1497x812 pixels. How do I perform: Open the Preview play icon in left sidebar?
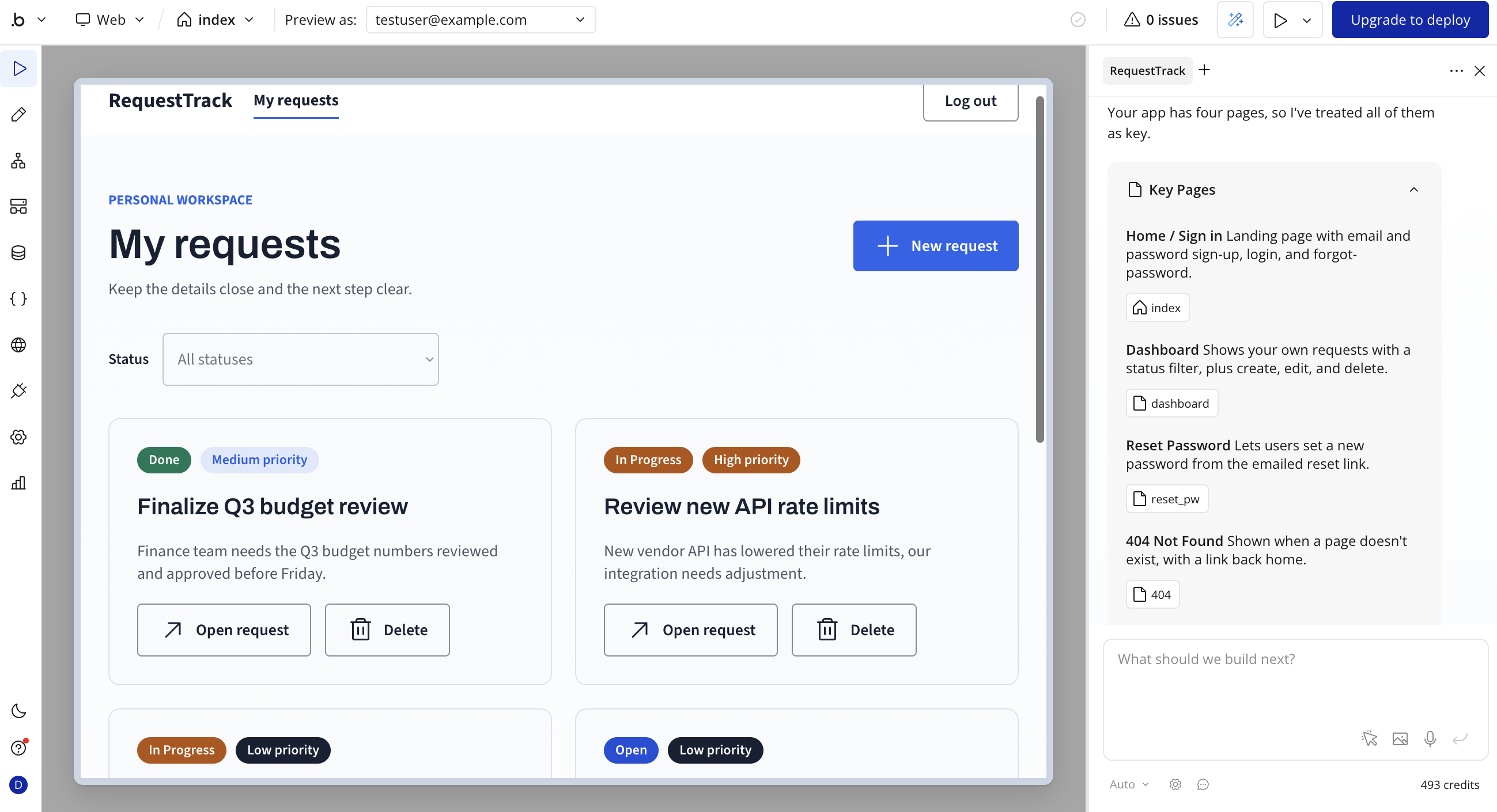18,69
